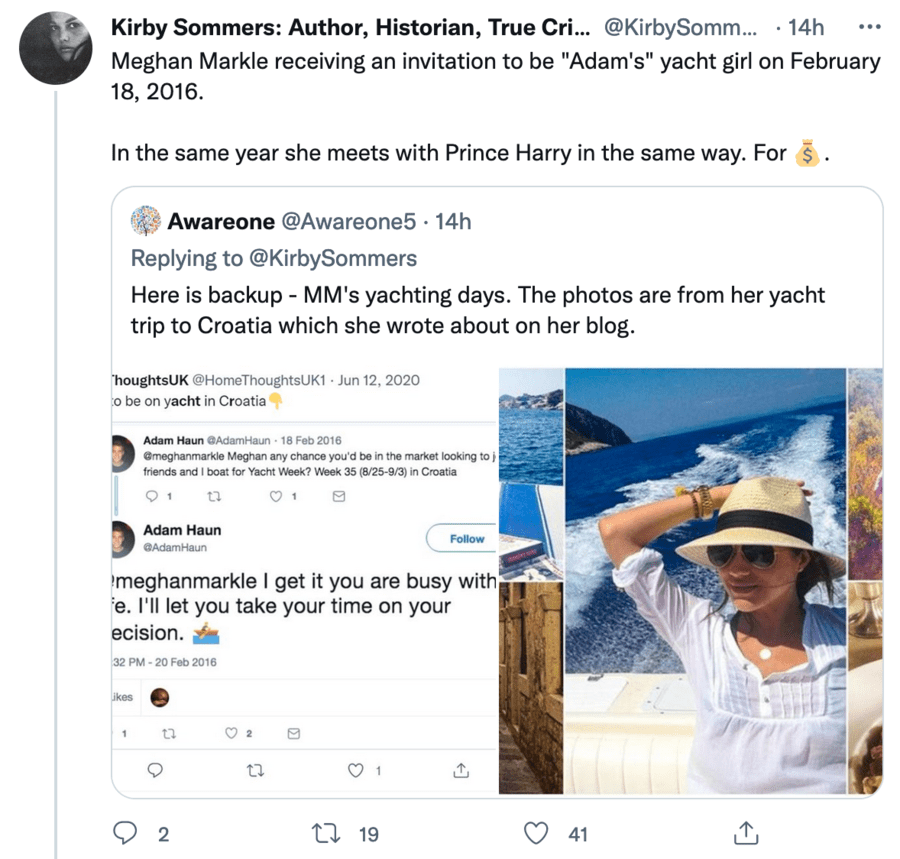This screenshot has width=900, height=859.
Task: Click the retweet icon in the quoted screenshot
Action: 256,770
